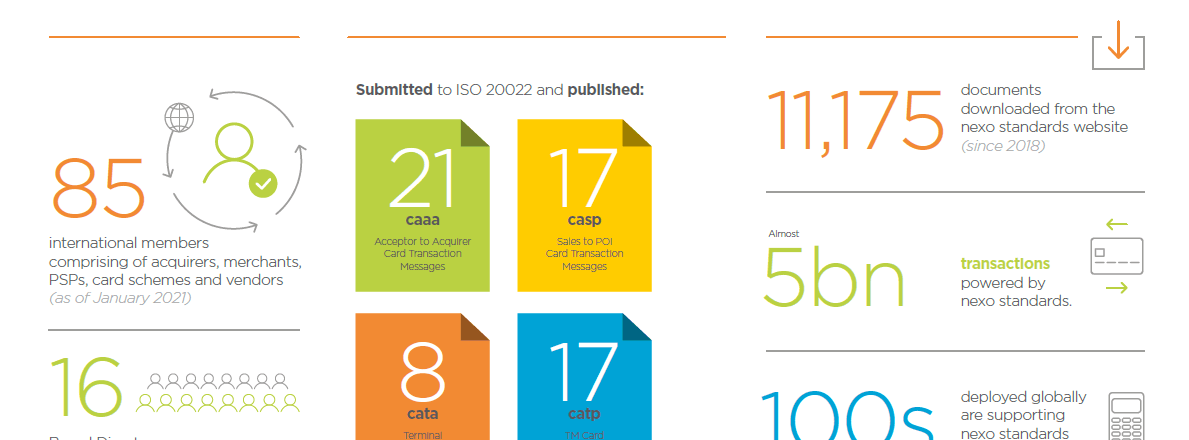Click the green 'transactions' word
Screen dimensions: 1189x440
pos(1005,264)
